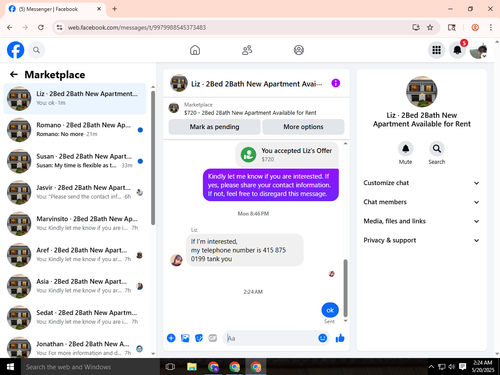This screenshot has height=375, width=500.
Task: Click the Task View taskbar icon
Action: click(x=170, y=367)
